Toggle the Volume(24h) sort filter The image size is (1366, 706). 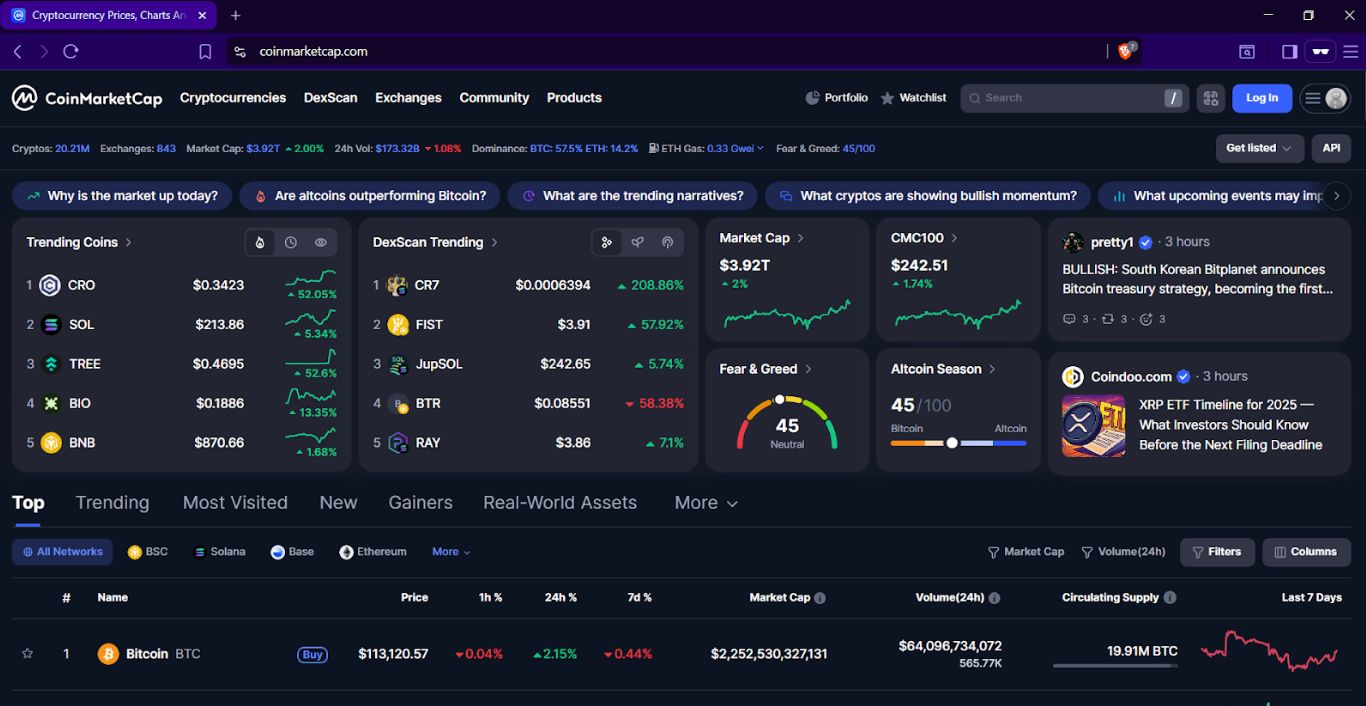(1123, 552)
